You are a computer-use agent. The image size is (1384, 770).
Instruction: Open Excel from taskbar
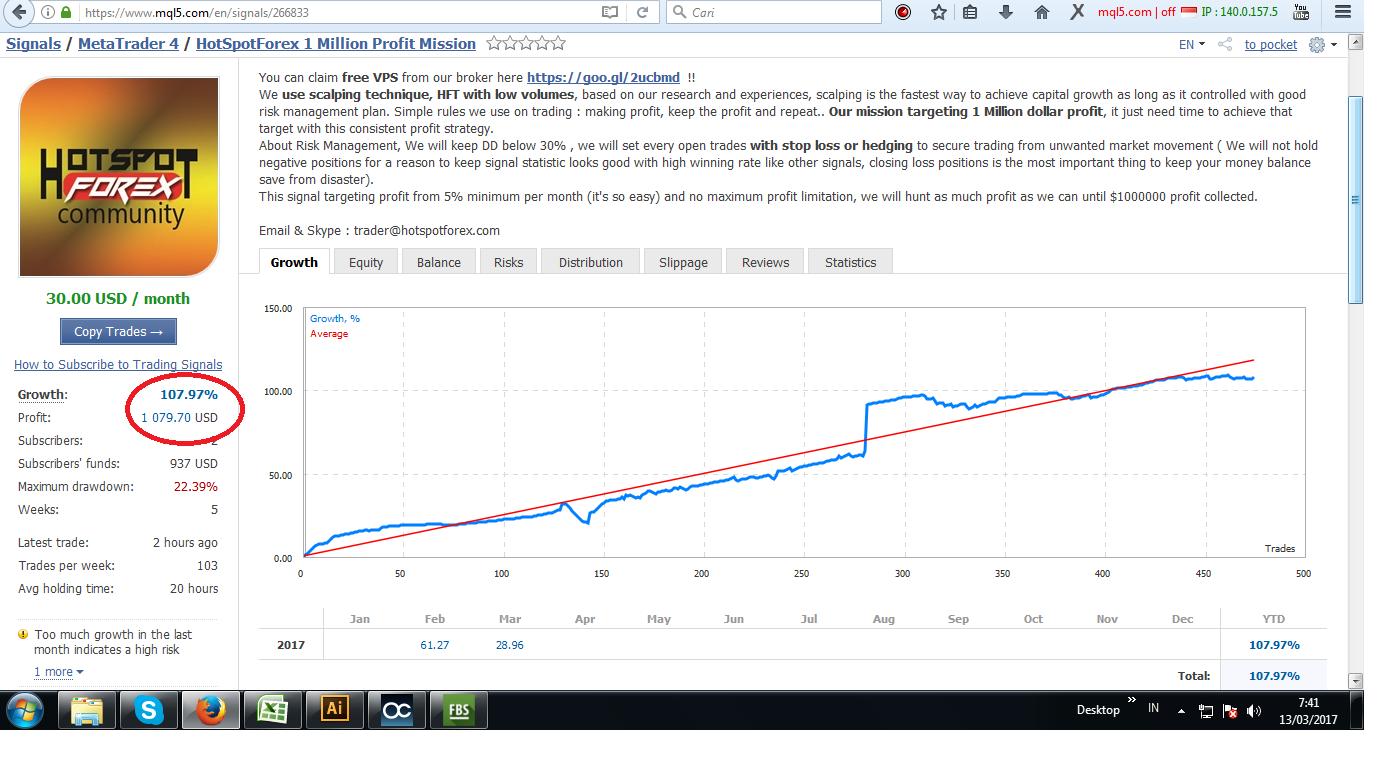point(272,710)
